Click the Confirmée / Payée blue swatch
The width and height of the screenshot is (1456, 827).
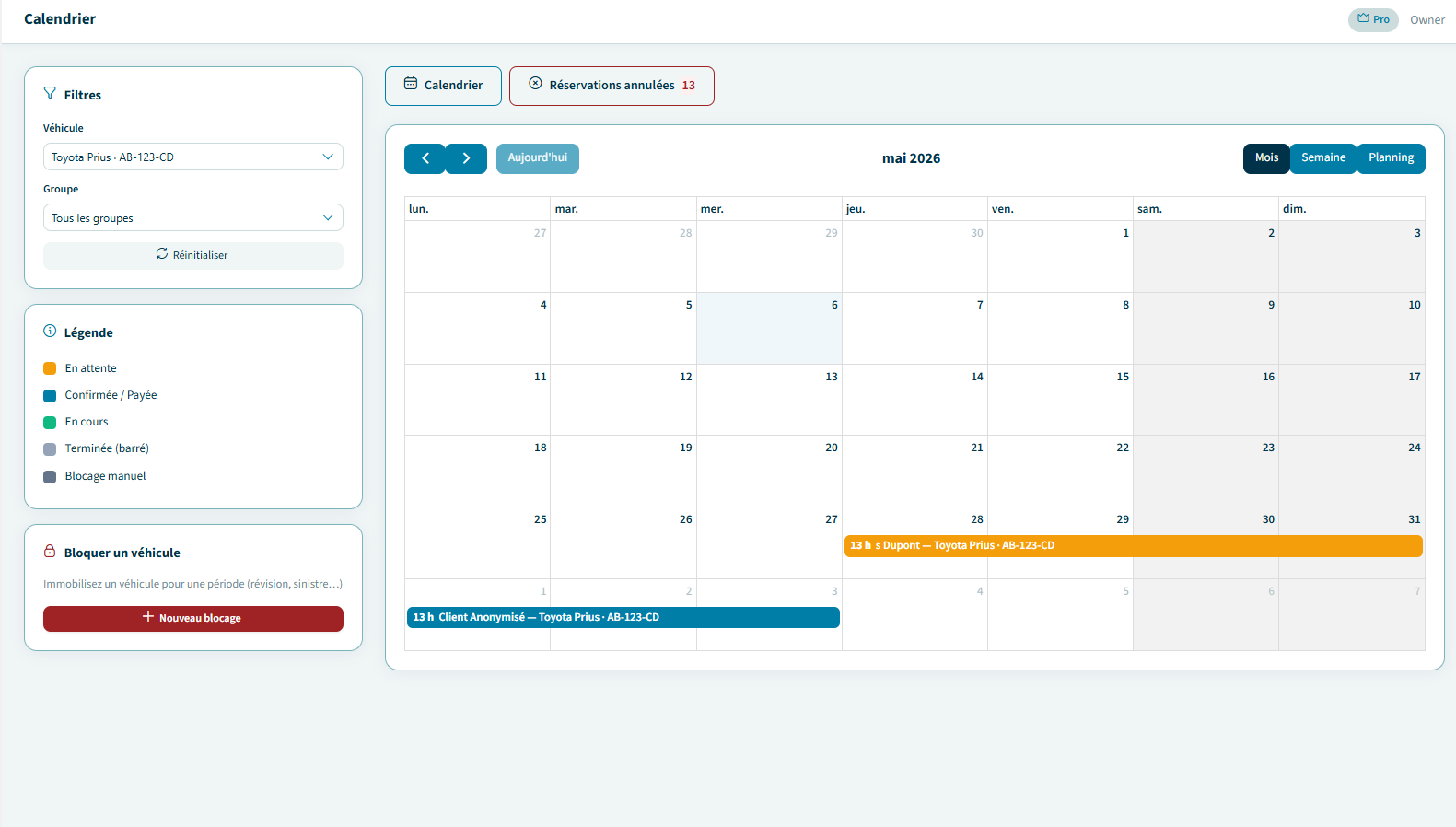pos(50,395)
